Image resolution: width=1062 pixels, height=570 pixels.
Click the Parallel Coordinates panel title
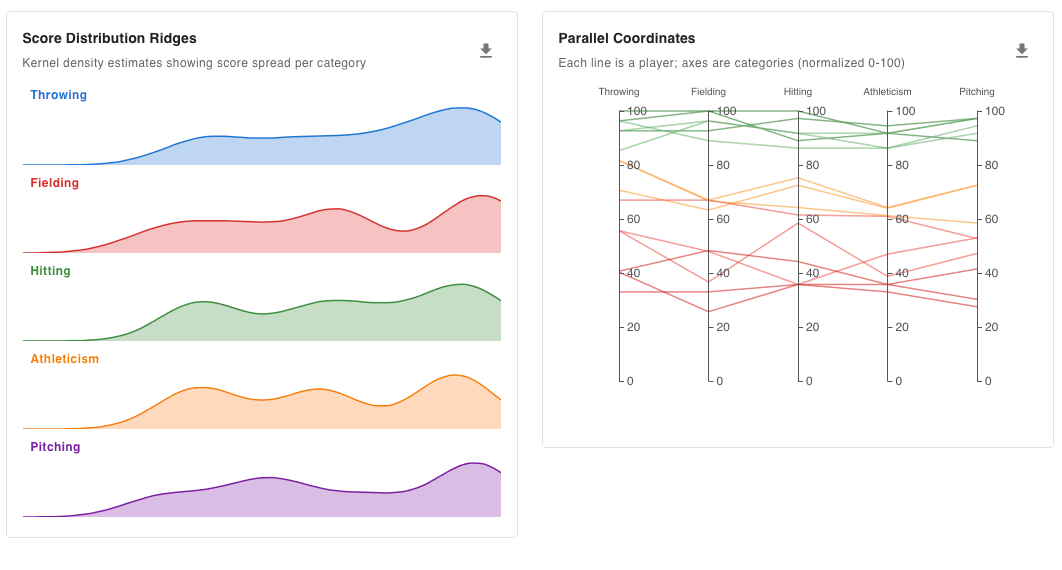pos(626,38)
